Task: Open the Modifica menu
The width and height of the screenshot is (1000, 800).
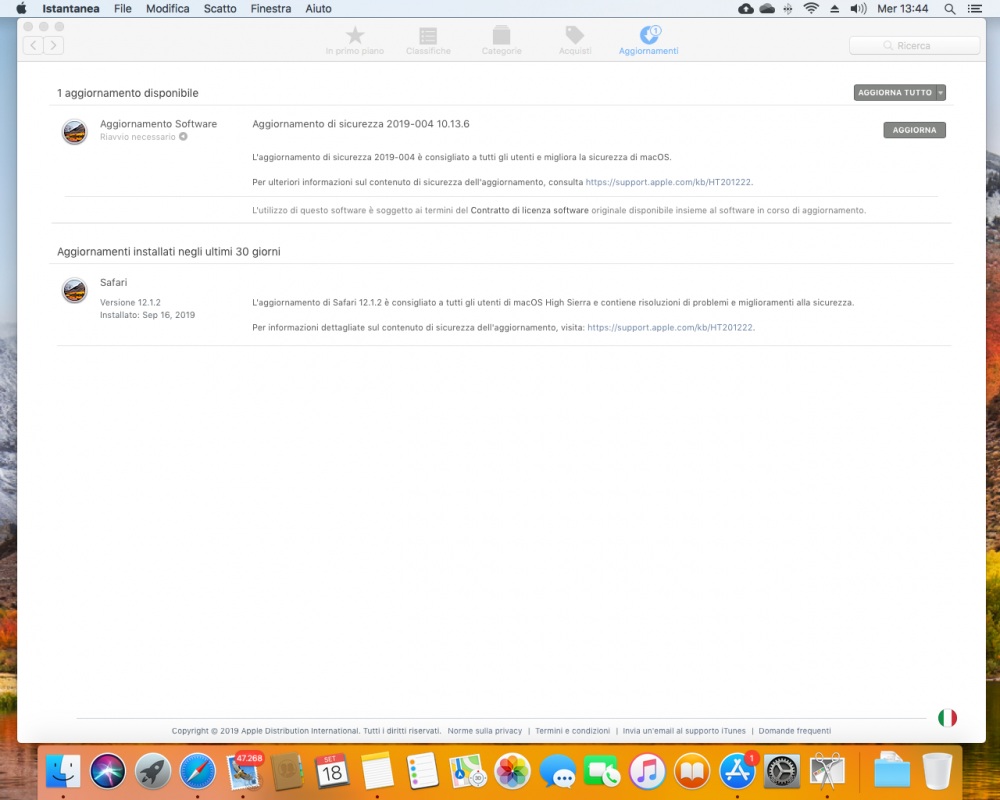Action: [x=168, y=8]
